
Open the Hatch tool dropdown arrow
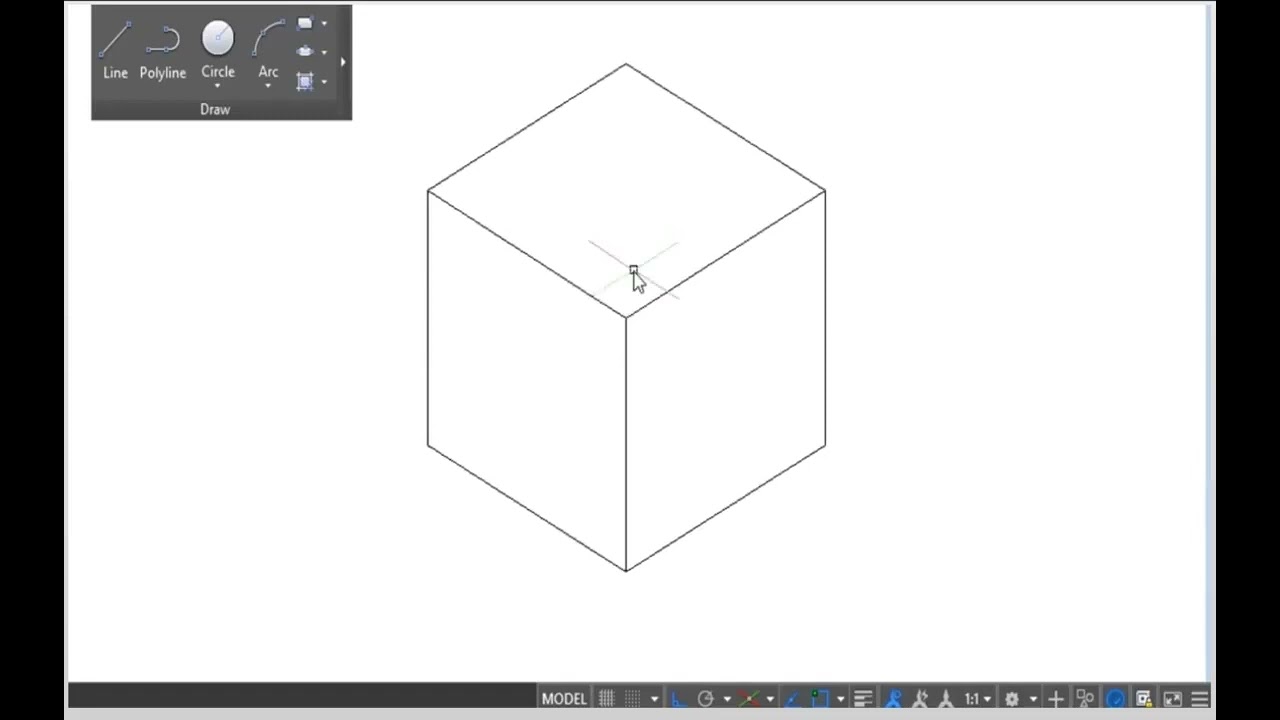(324, 81)
